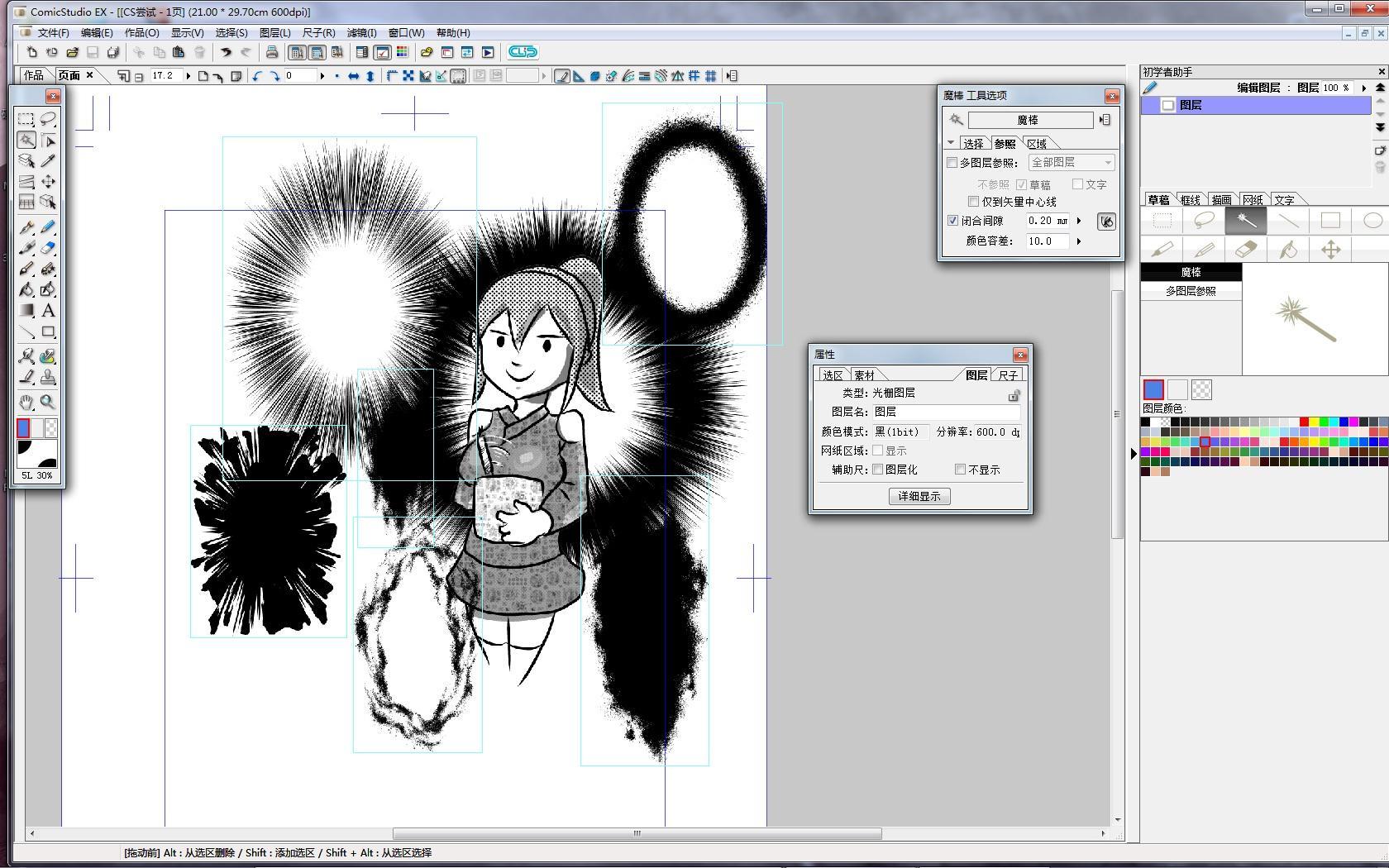Screen dimensions: 1389x868
Task: Click the Print icon in the toolbar
Action: point(271,52)
